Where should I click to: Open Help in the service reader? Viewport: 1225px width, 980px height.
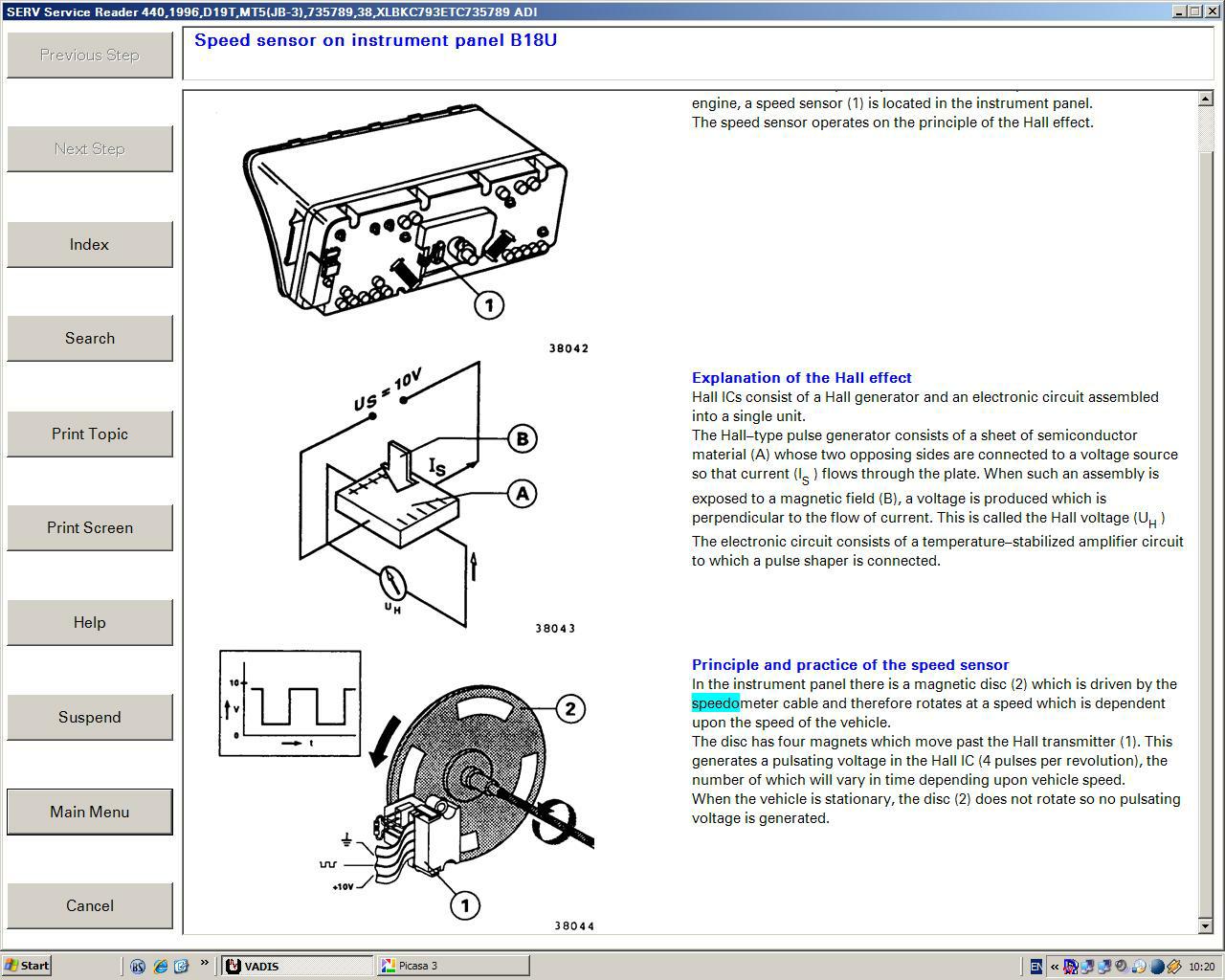coord(89,623)
